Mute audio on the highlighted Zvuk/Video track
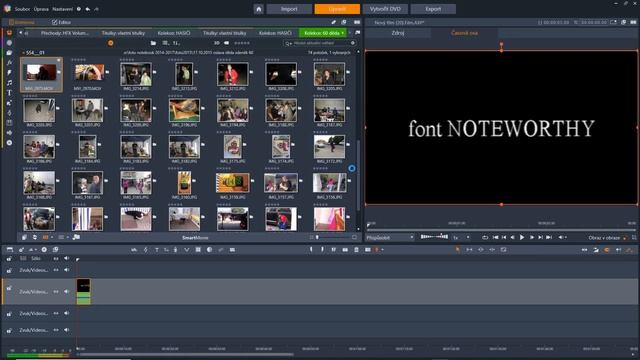Image resolution: width=640 pixels, height=360 pixels. coord(67,291)
